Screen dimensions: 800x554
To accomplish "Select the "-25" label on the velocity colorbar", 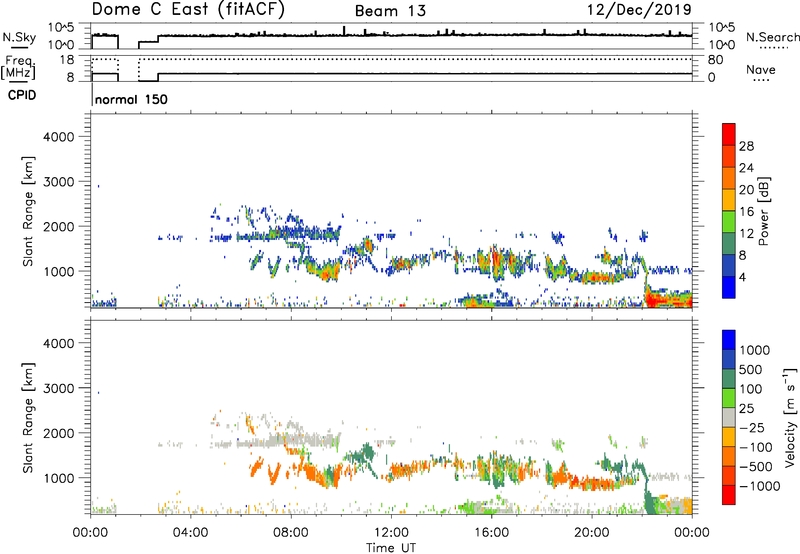I will click(752, 427).
